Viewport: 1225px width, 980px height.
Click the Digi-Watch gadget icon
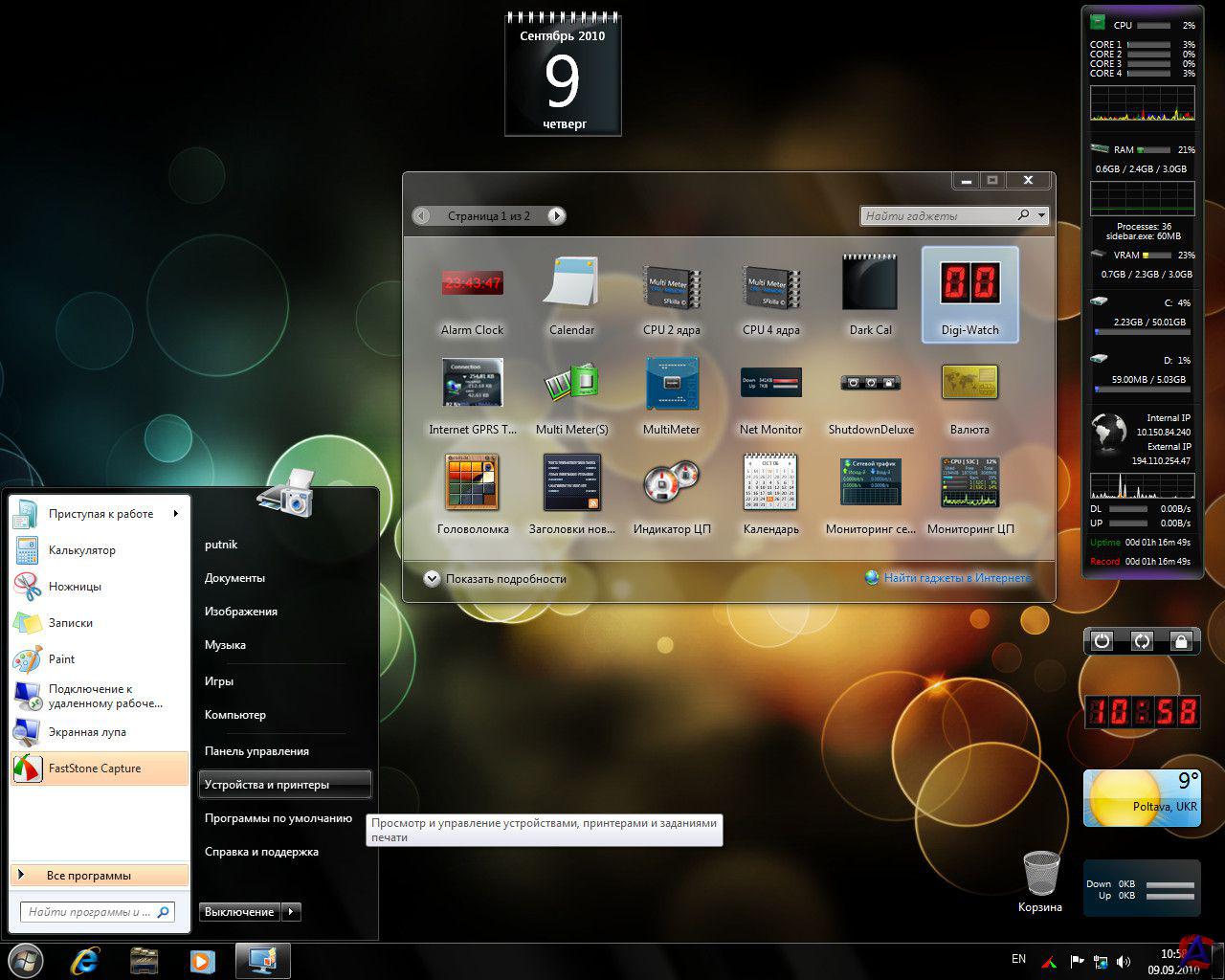click(969, 285)
